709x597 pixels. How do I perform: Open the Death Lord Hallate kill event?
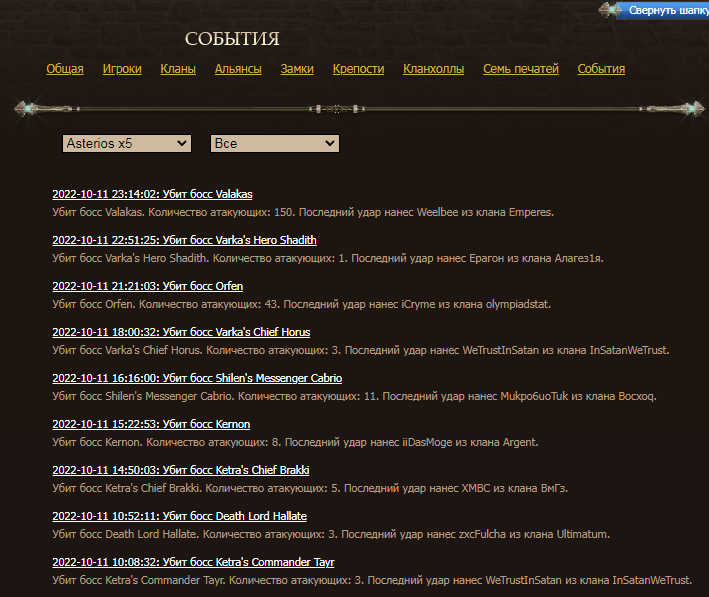tap(179, 516)
